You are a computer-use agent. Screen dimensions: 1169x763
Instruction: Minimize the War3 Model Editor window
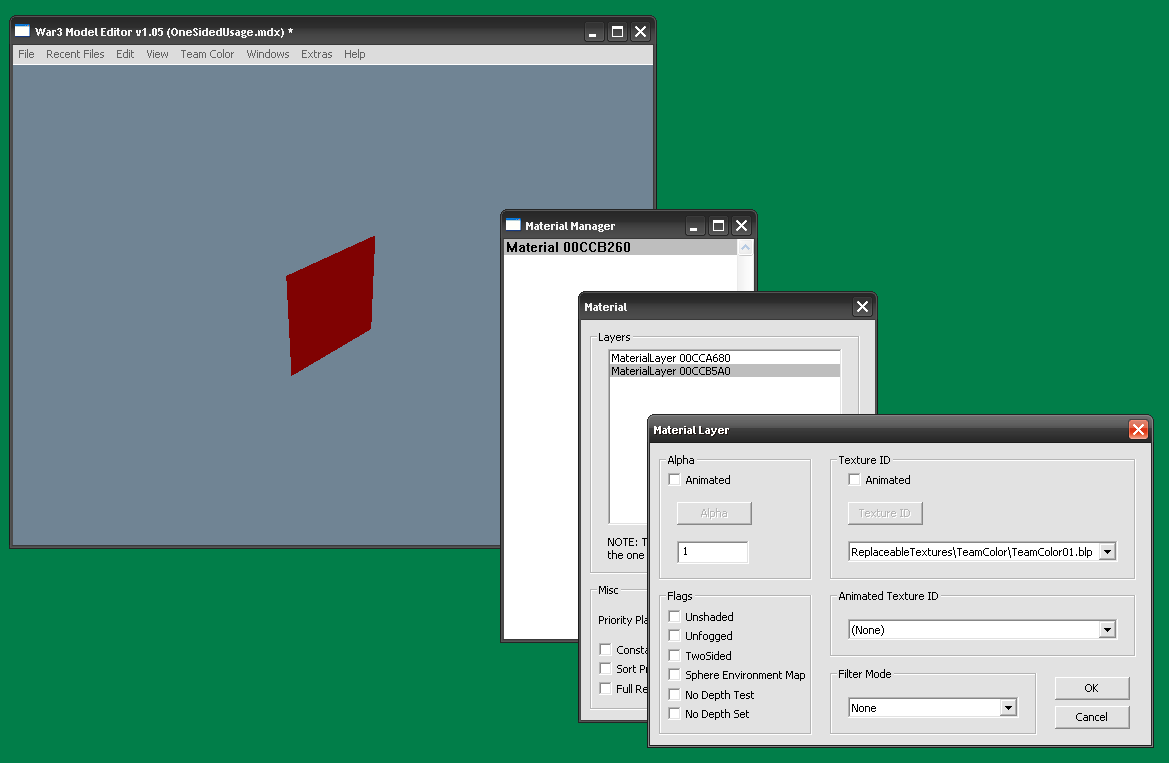point(593,31)
